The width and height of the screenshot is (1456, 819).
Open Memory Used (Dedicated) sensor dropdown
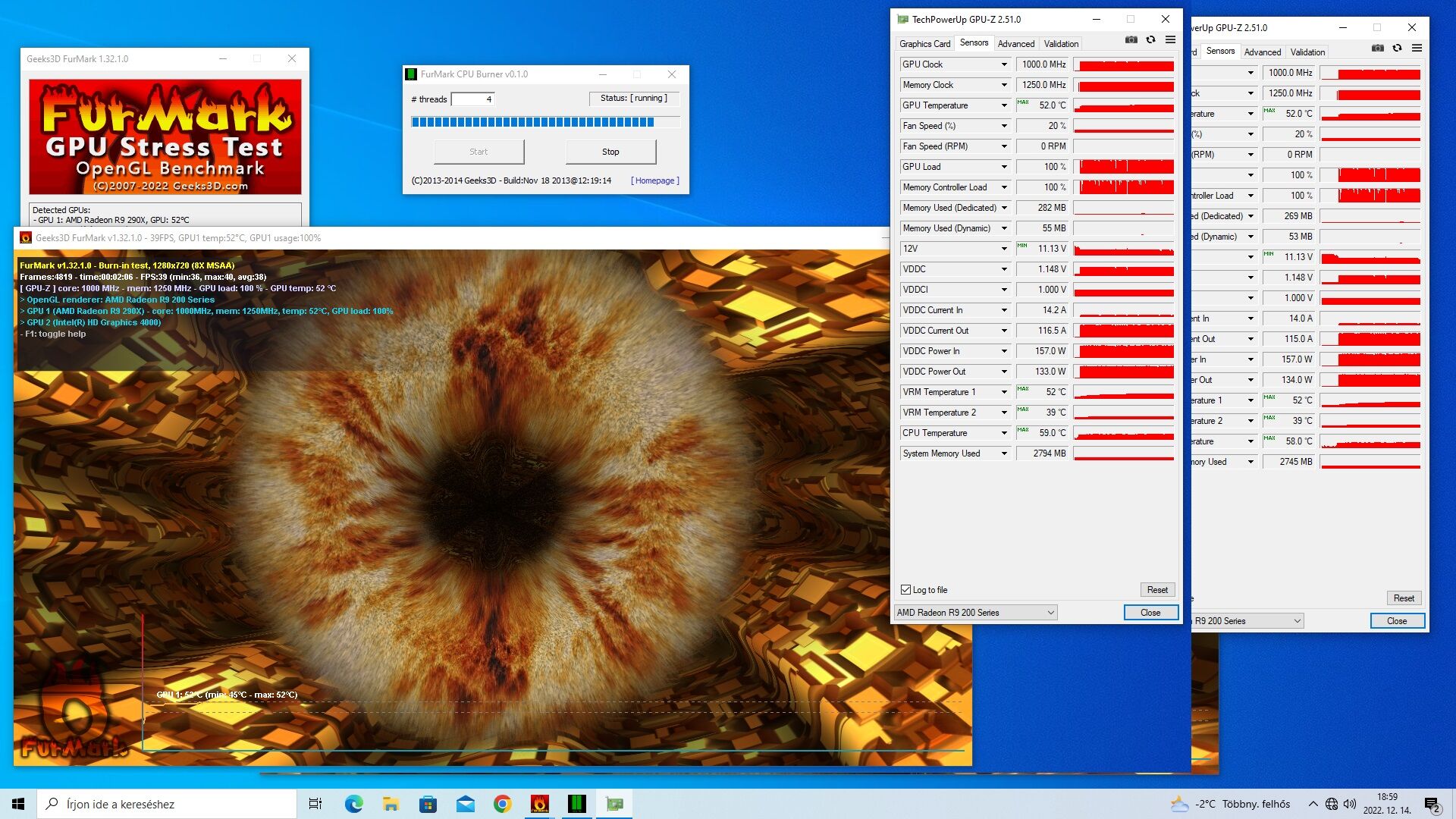[1004, 208]
